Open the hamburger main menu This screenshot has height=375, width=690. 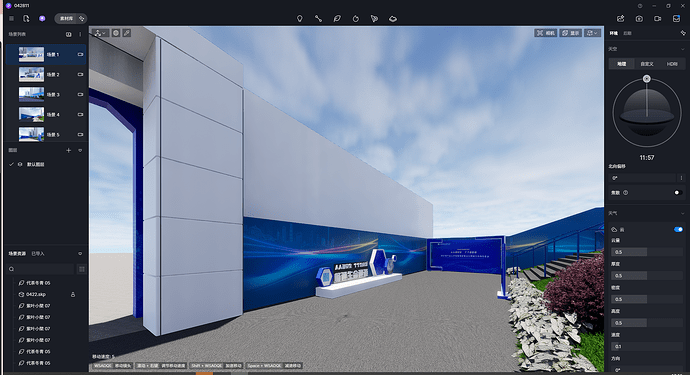11,18
